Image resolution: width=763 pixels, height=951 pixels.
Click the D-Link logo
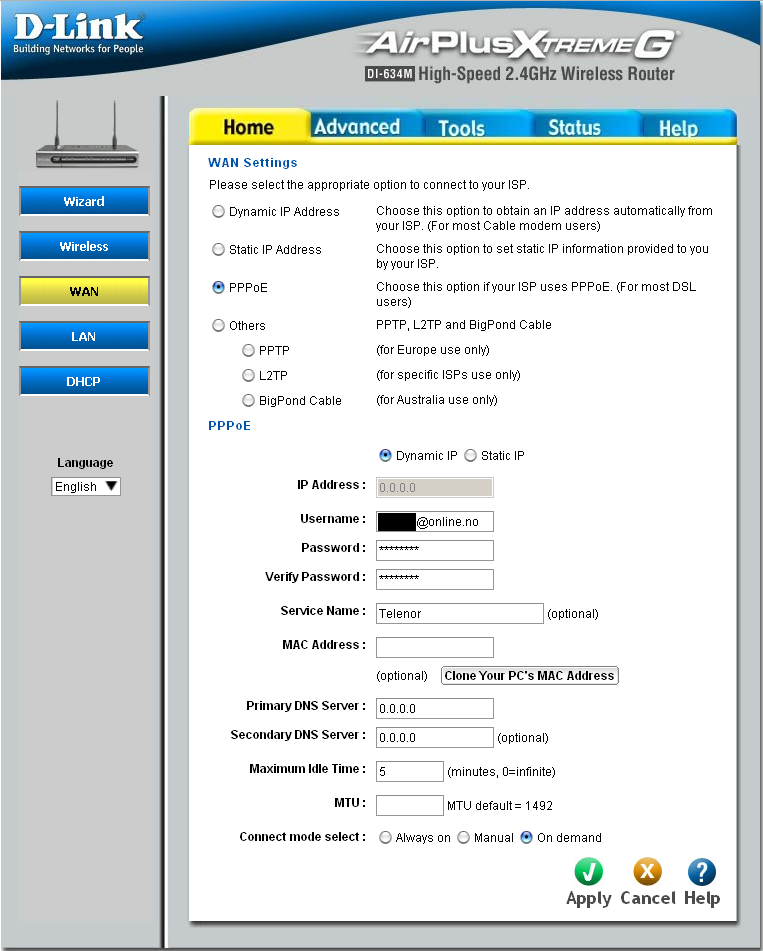coord(78,34)
